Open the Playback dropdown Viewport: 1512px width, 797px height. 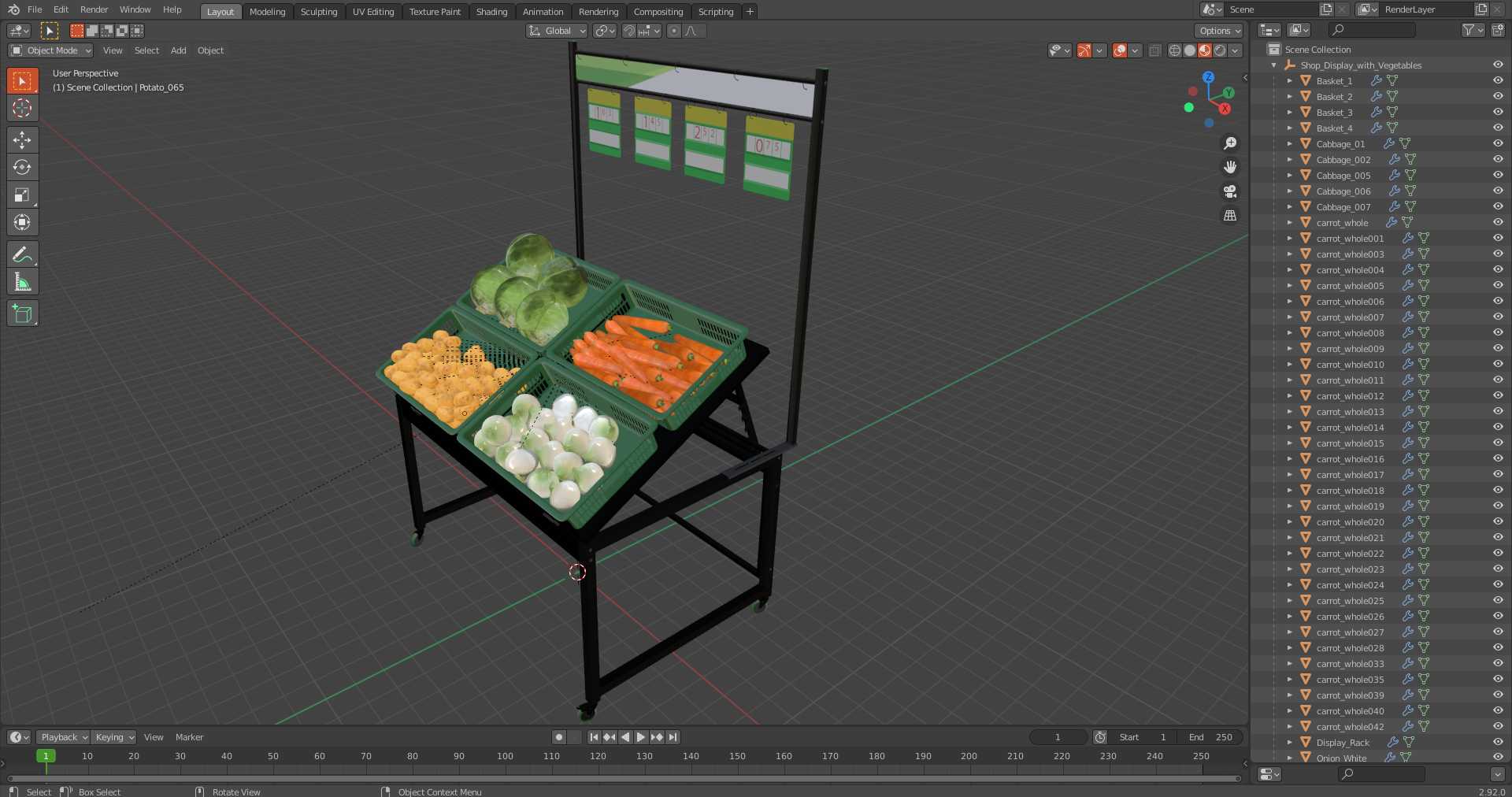point(62,737)
